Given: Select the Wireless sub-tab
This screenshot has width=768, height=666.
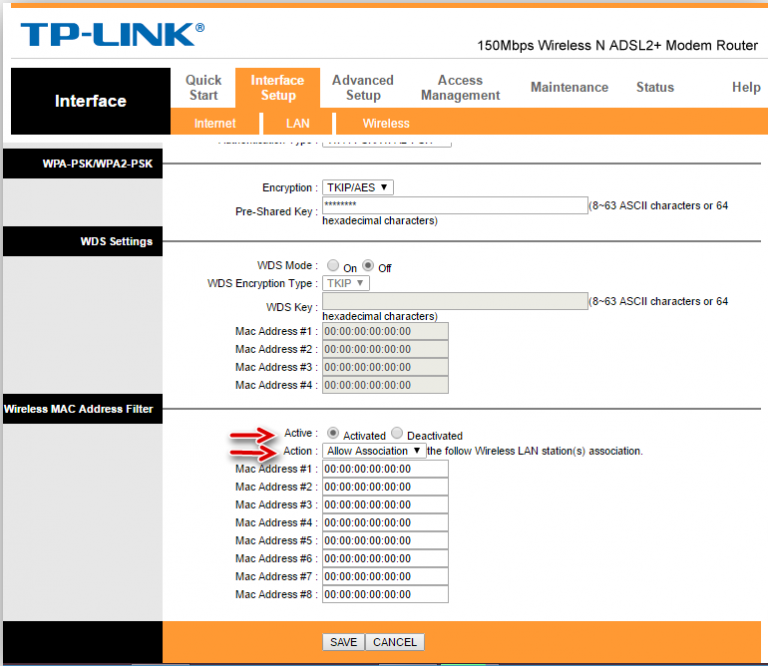Looking at the screenshot, I should click(x=386, y=123).
